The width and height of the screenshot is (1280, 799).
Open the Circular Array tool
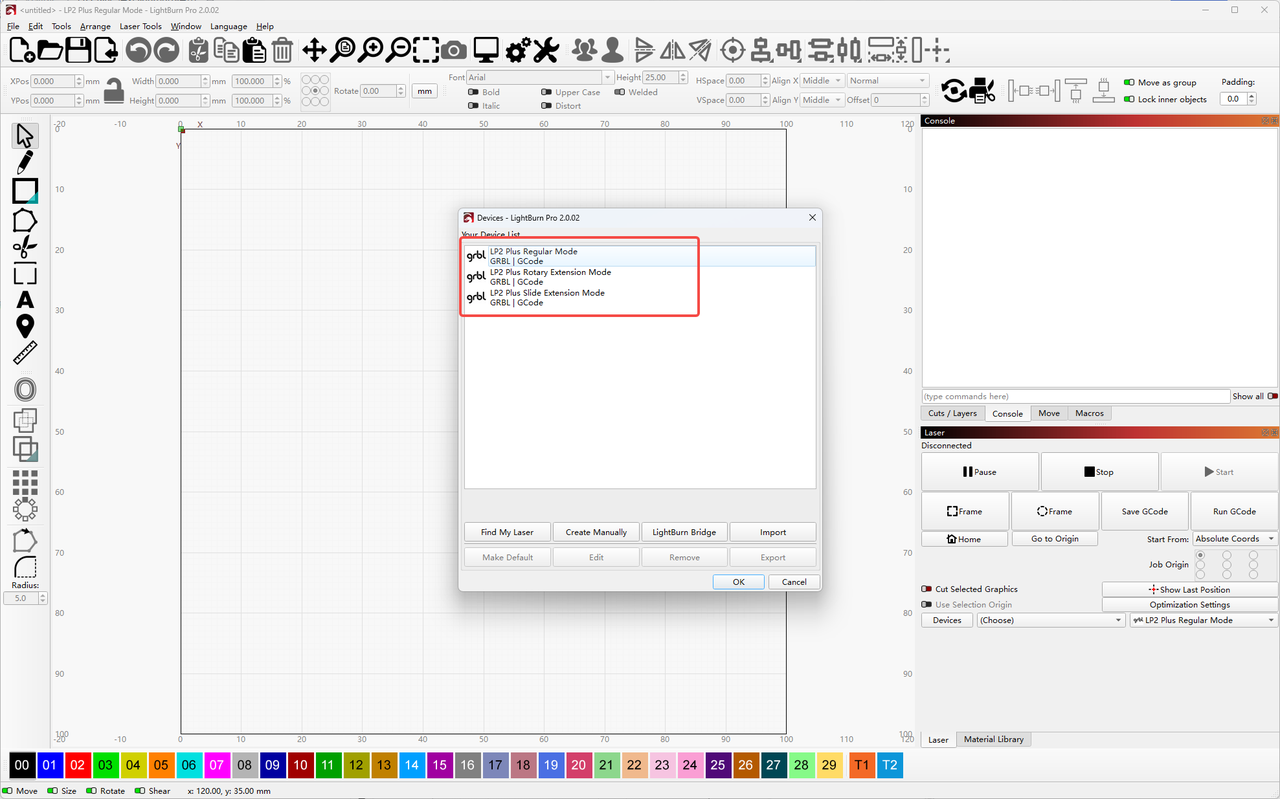point(25,509)
